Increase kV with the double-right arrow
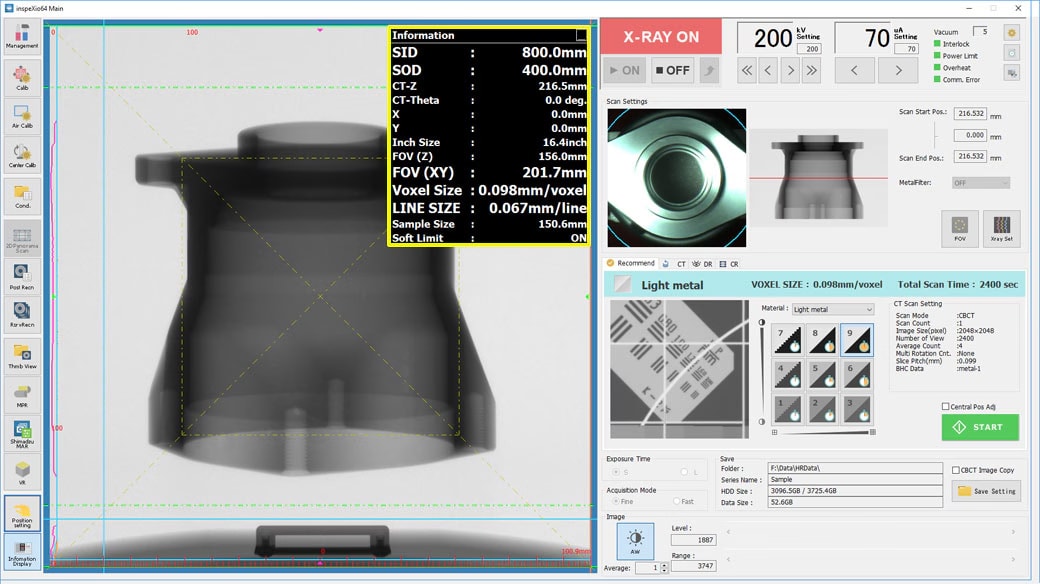 [x=811, y=70]
